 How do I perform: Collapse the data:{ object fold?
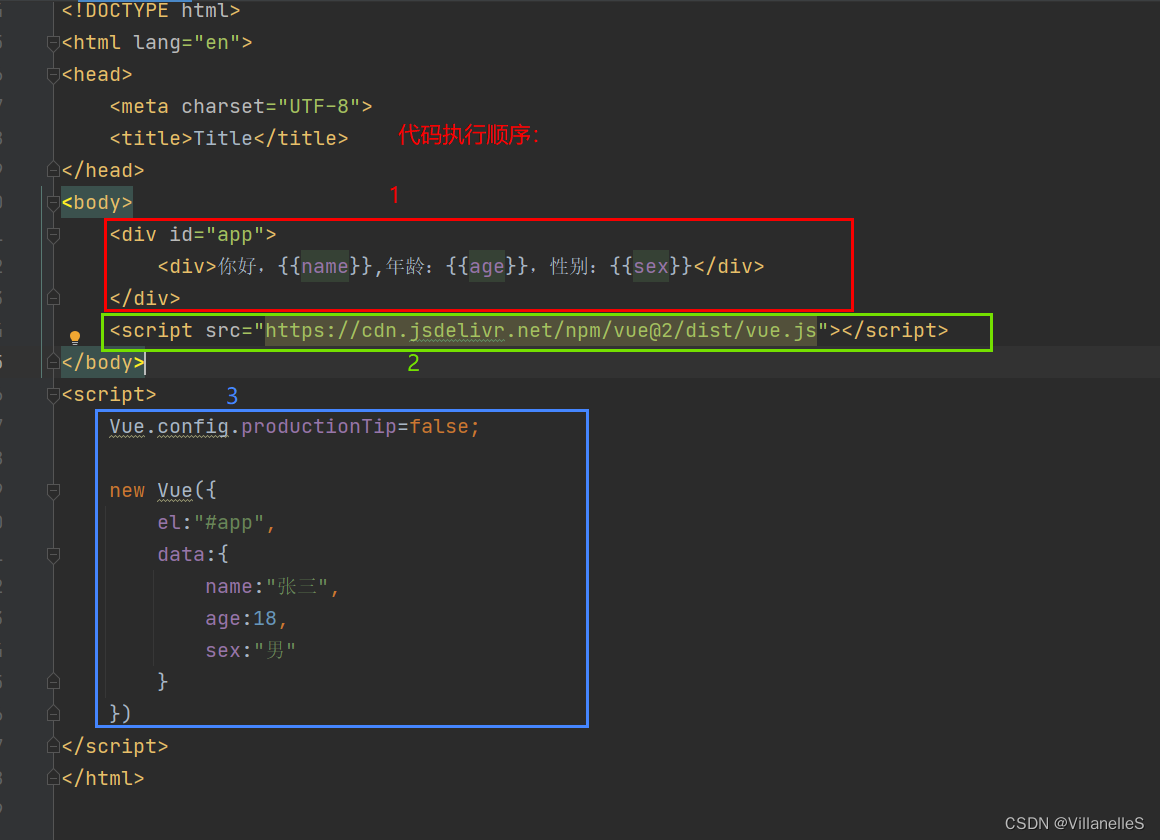(x=53, y=554)
